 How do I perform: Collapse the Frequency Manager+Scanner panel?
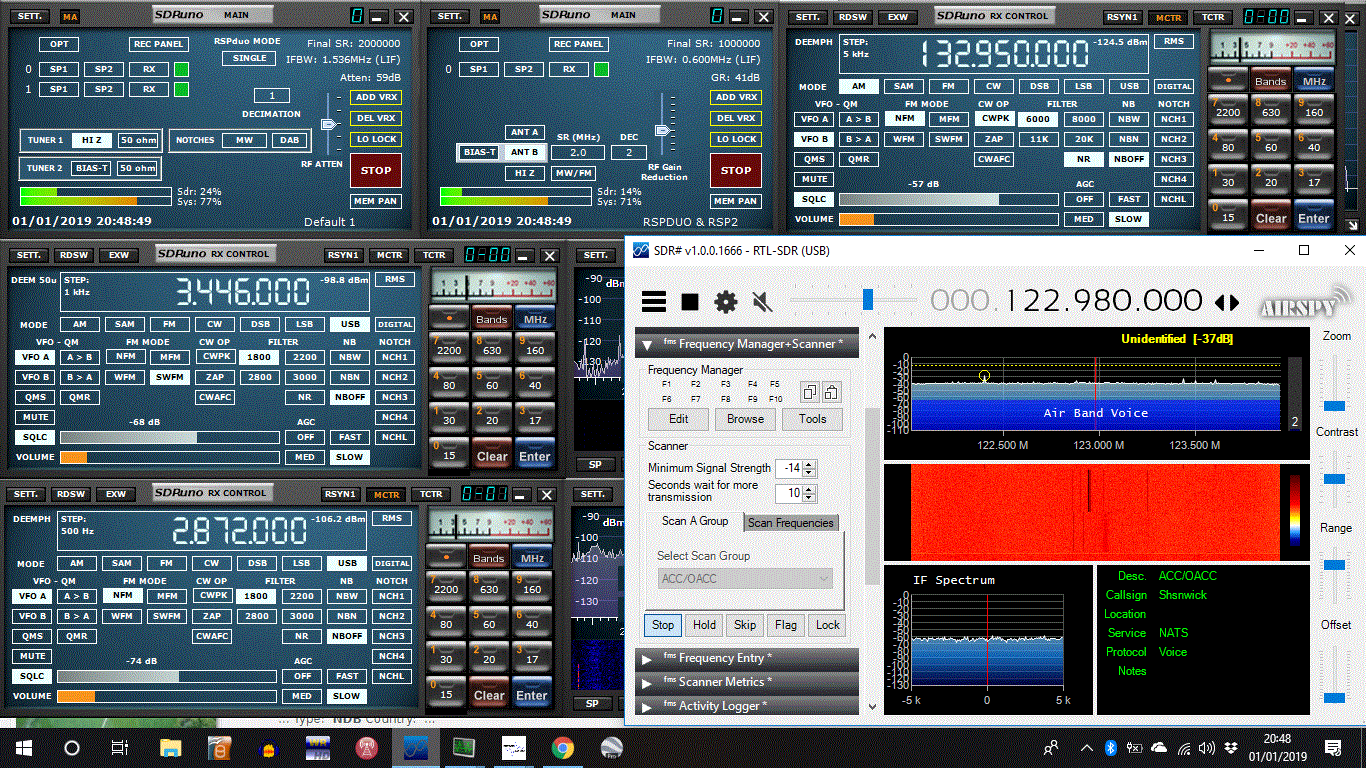[x=647, y=345]
